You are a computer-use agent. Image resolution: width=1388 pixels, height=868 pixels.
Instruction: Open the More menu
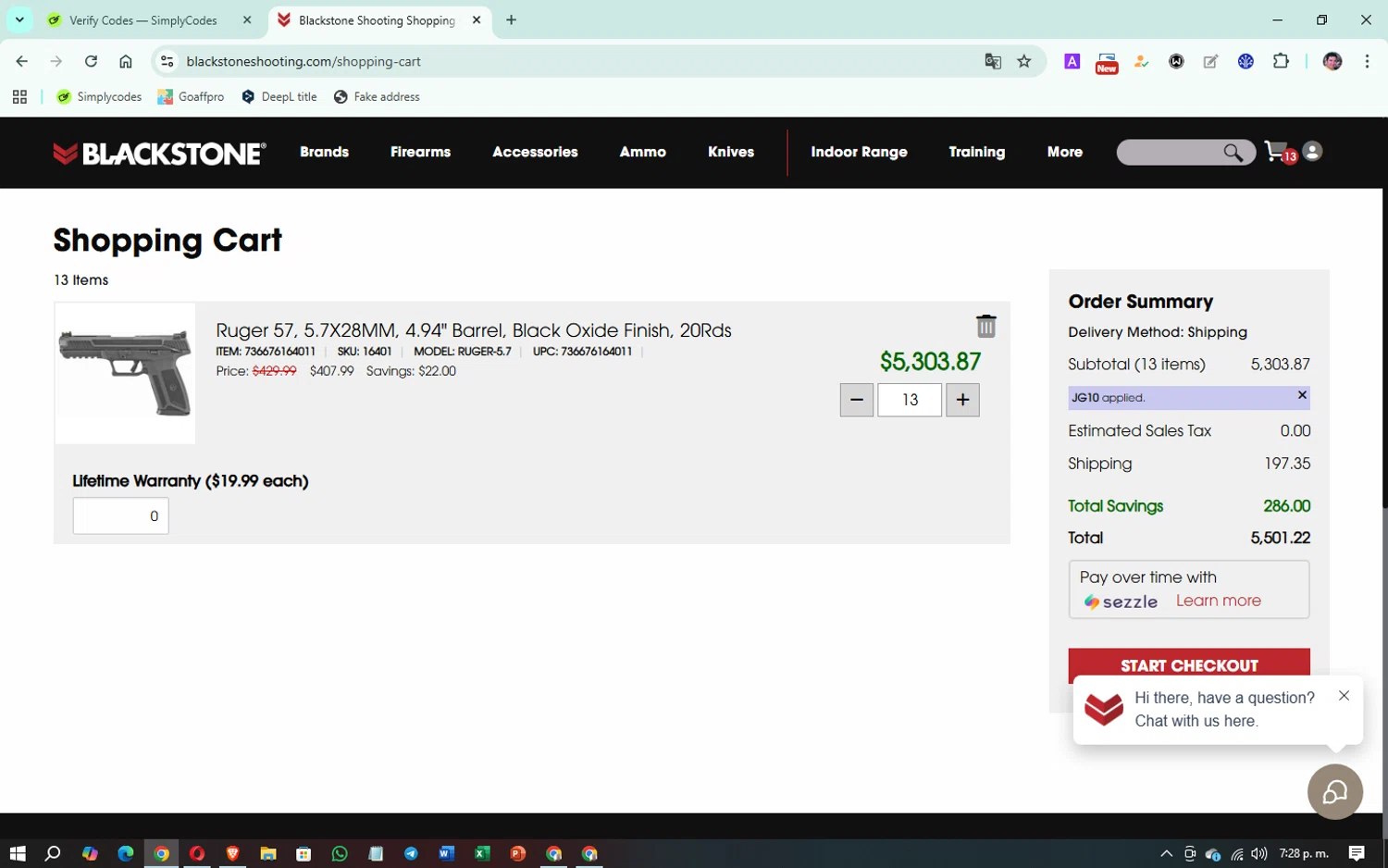[x=1065, y=152]
